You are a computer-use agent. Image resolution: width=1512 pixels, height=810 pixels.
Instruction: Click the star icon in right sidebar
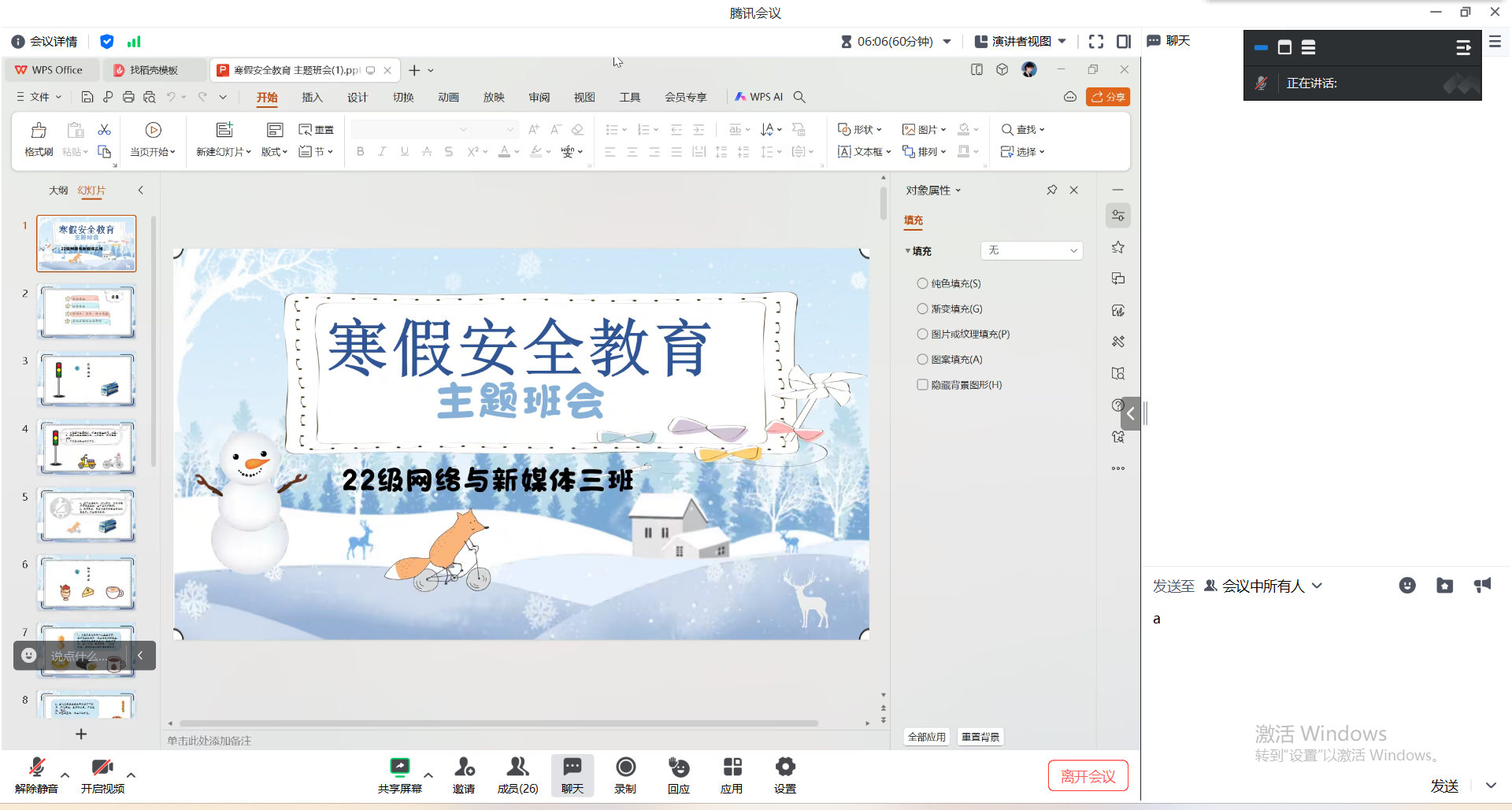click(x=1118, y=247)
